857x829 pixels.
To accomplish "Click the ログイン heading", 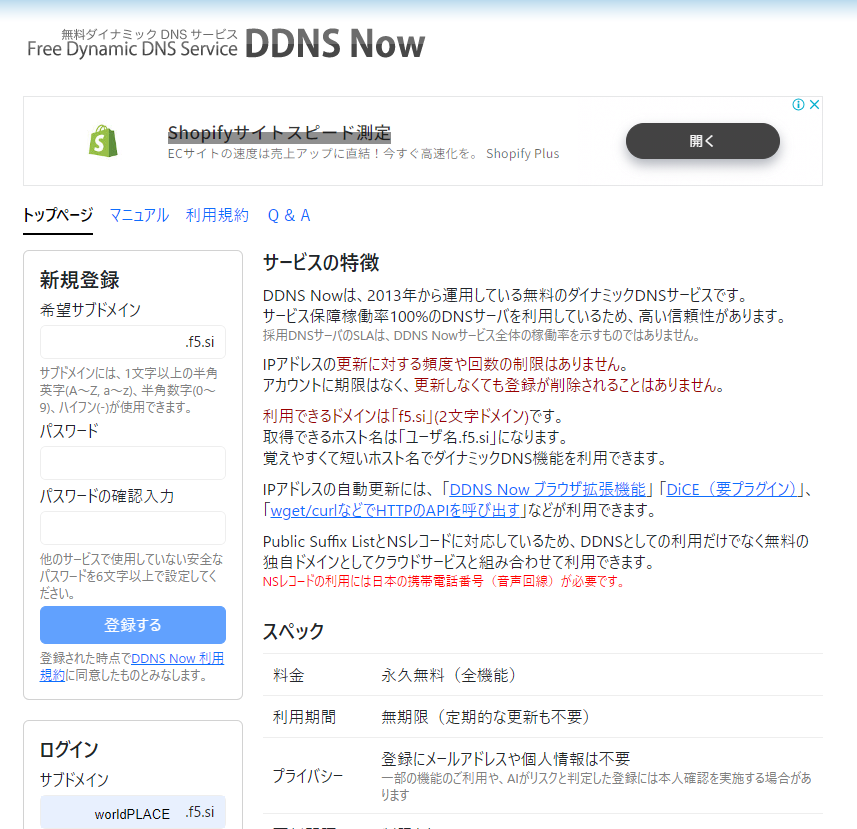I will [69, 749].
